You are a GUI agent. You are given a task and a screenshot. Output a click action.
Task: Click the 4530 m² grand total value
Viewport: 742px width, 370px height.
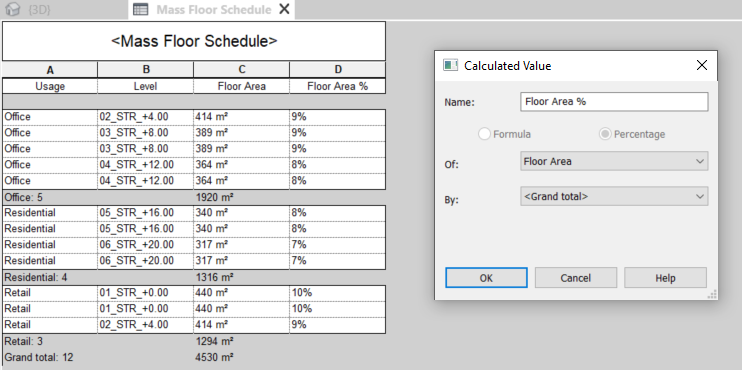click(x=214, y=357)
